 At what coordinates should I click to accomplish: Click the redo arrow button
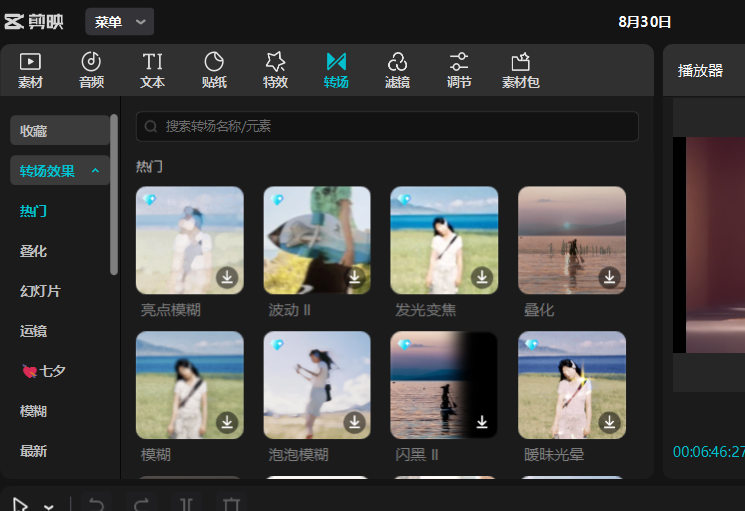142,503
